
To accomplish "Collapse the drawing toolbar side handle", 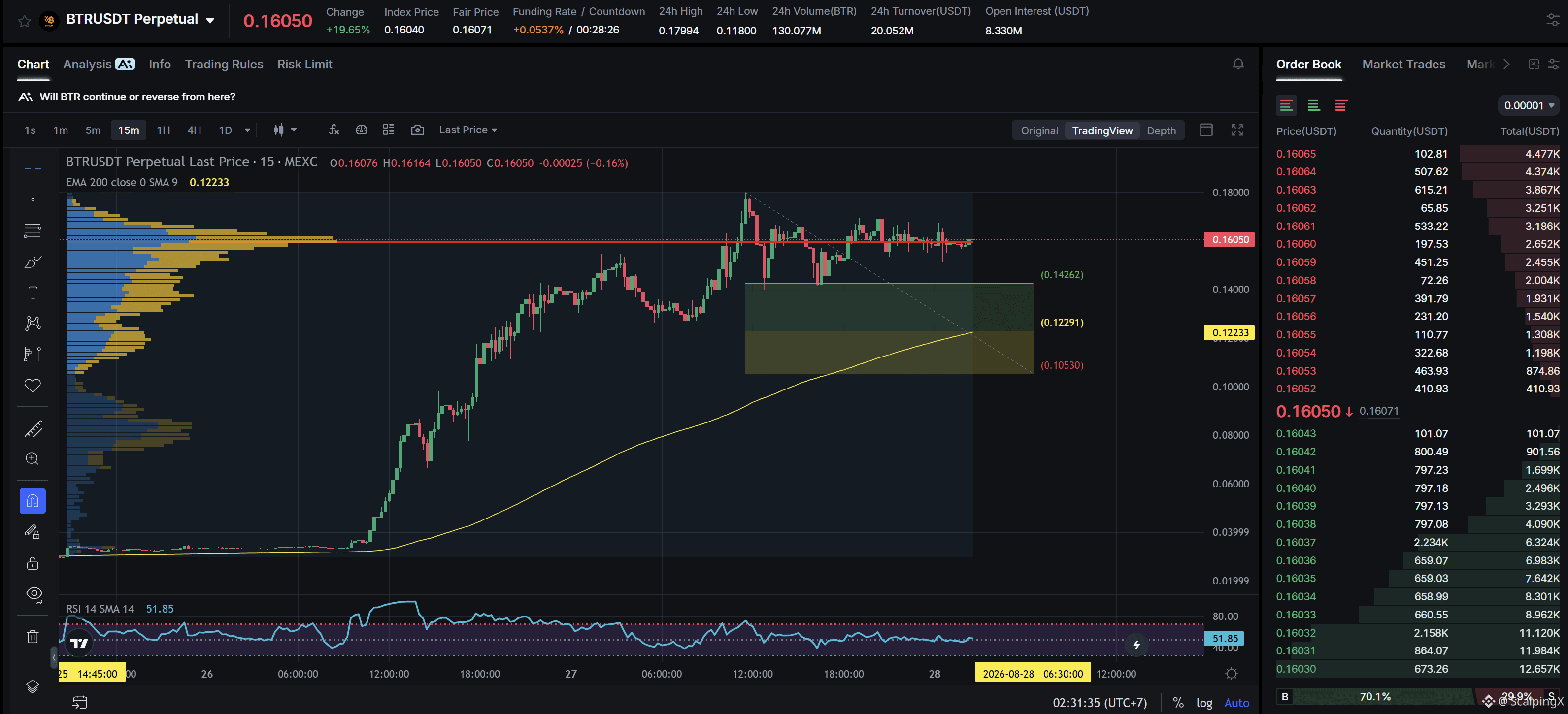I will (54, 657).
